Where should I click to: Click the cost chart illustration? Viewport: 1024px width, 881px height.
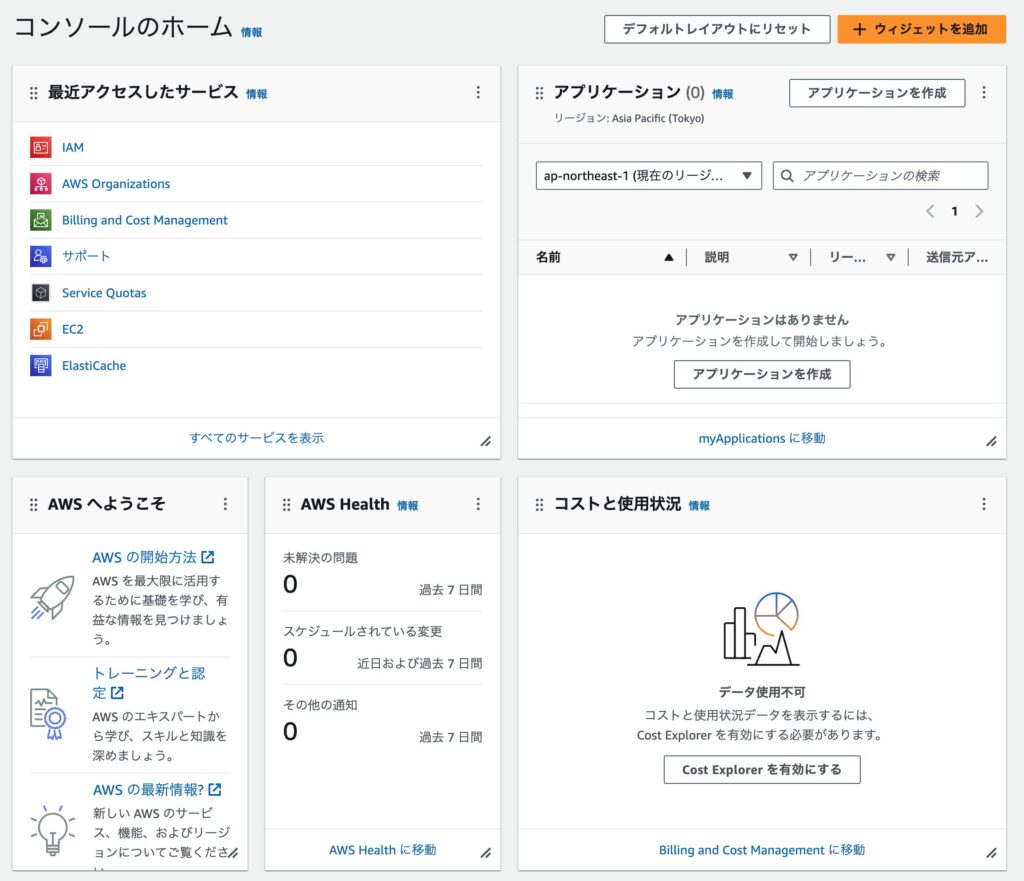point(761,629)
